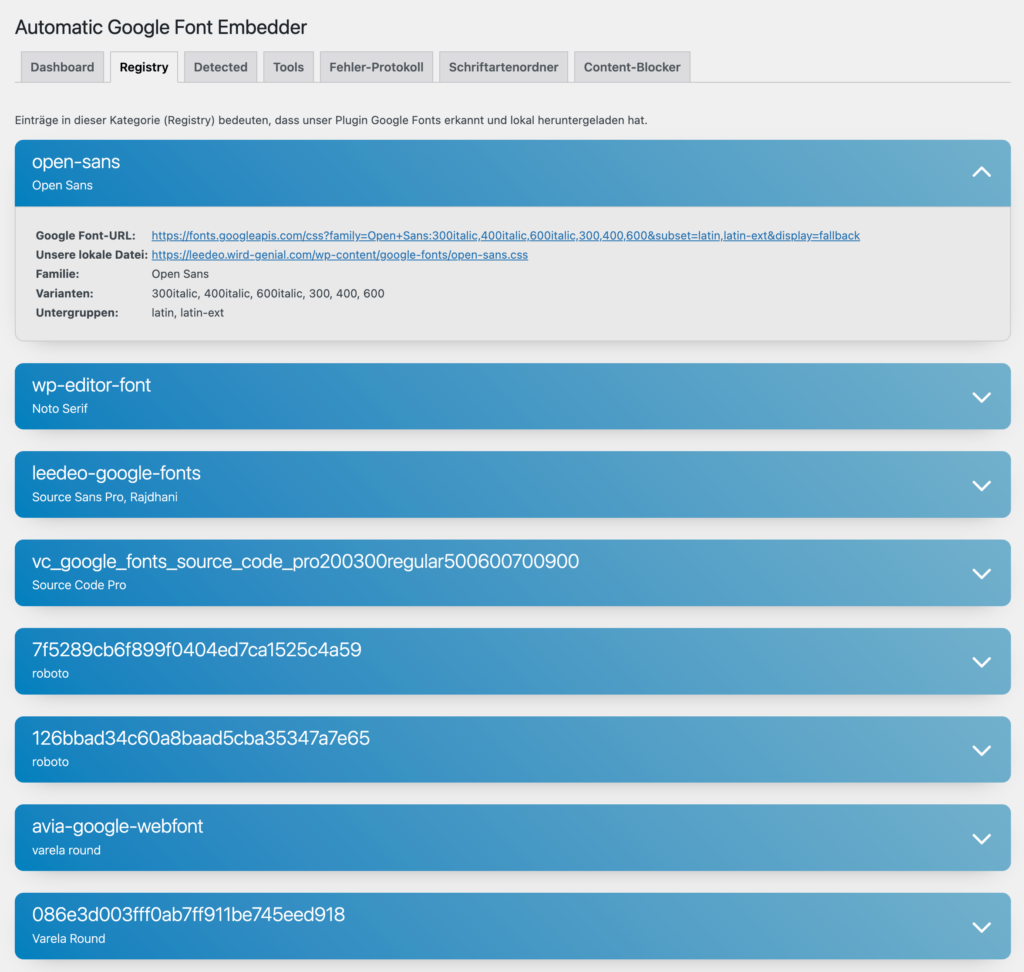1024x972 pixels.
Task: Switch to the Dashboard tab
Action: click(x=61, y=66)
